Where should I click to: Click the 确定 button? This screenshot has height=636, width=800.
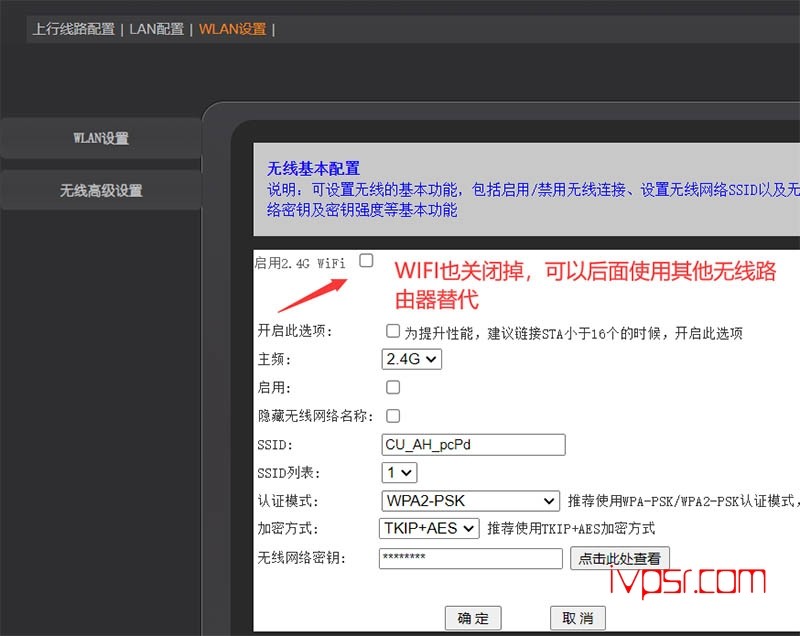pyautogui.click(x=473, y=618)
